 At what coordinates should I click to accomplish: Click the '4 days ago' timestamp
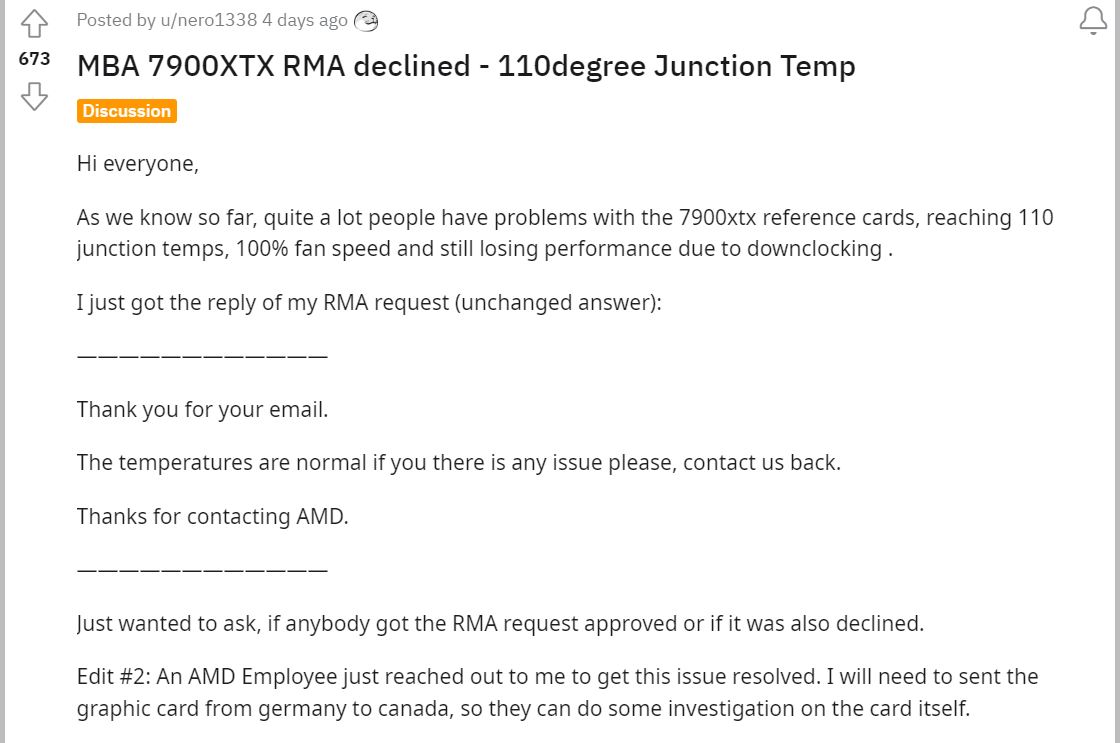tap(305, 20)
